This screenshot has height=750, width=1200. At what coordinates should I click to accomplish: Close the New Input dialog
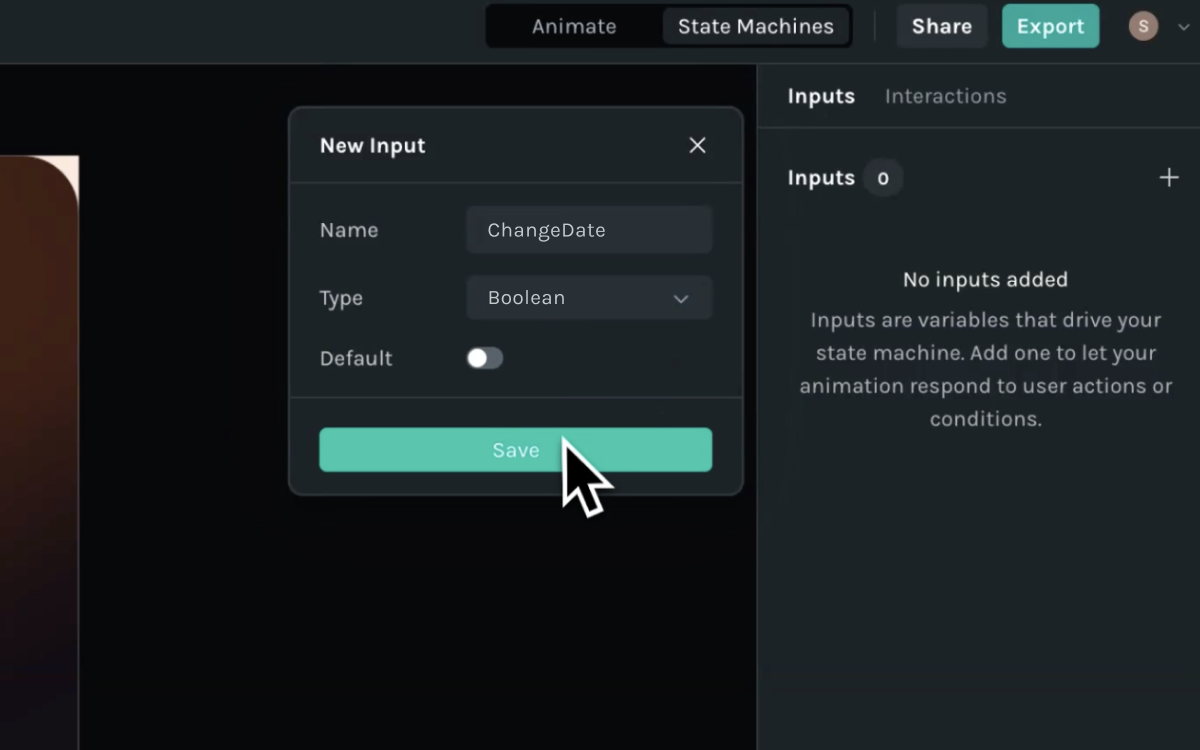[x=697, y=146]
